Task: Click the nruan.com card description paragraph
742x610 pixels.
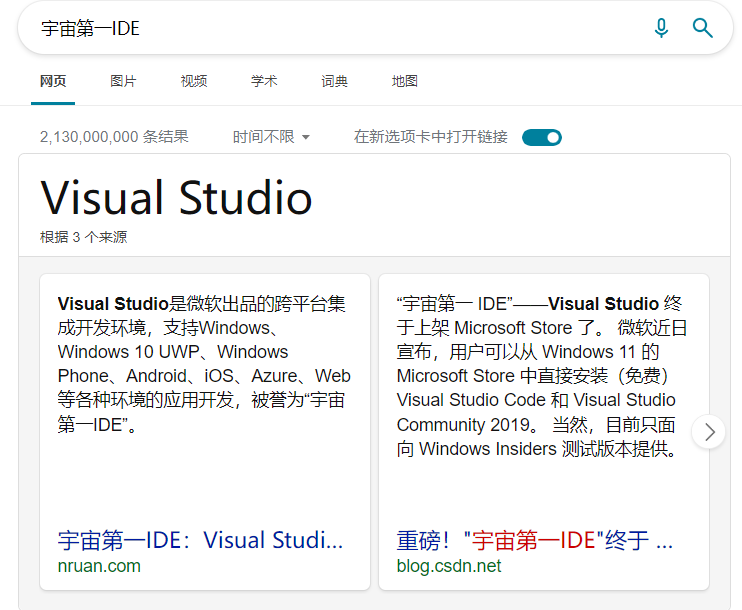Action: click(204, 364)
